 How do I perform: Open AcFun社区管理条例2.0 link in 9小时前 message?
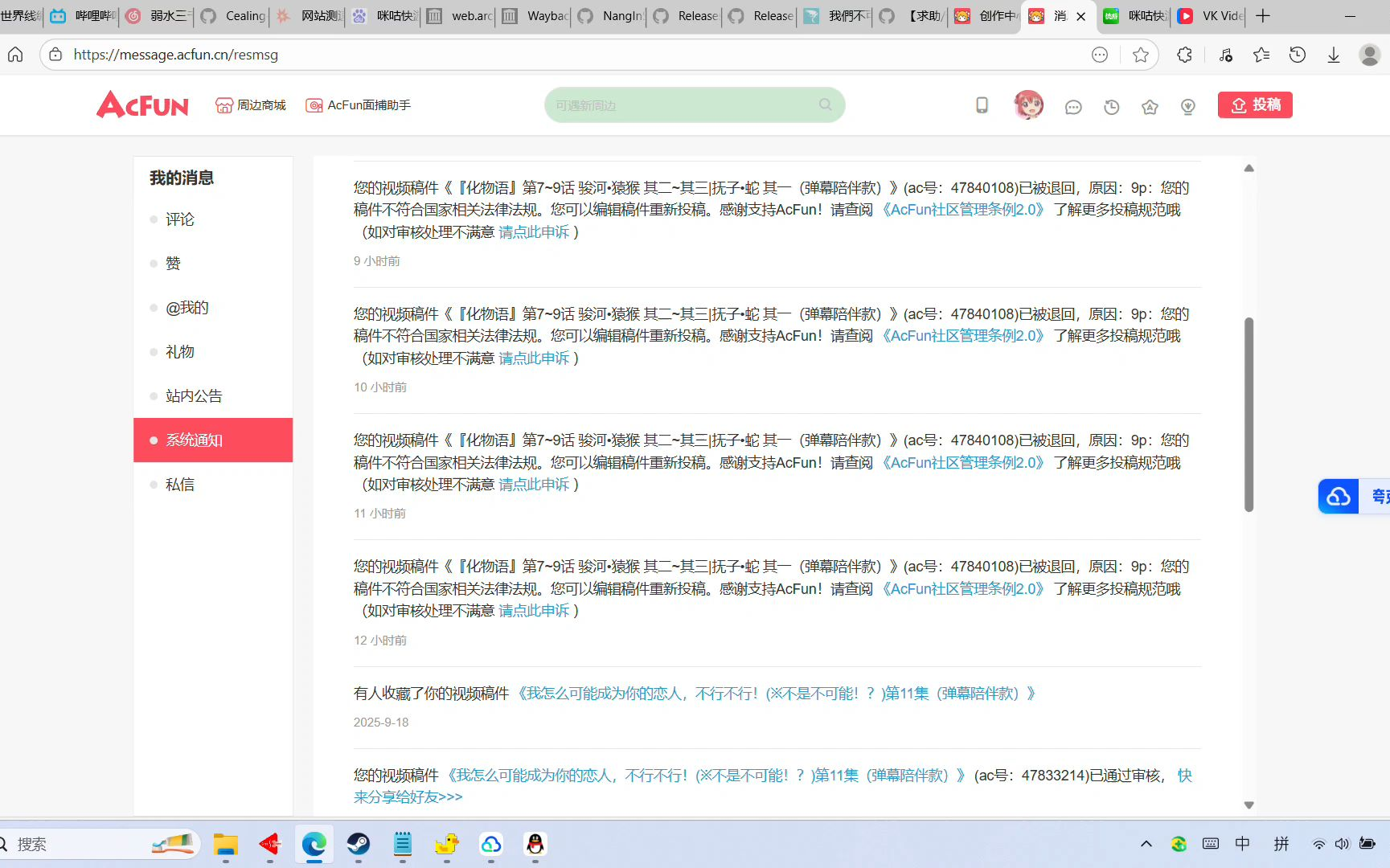[963, 210]
